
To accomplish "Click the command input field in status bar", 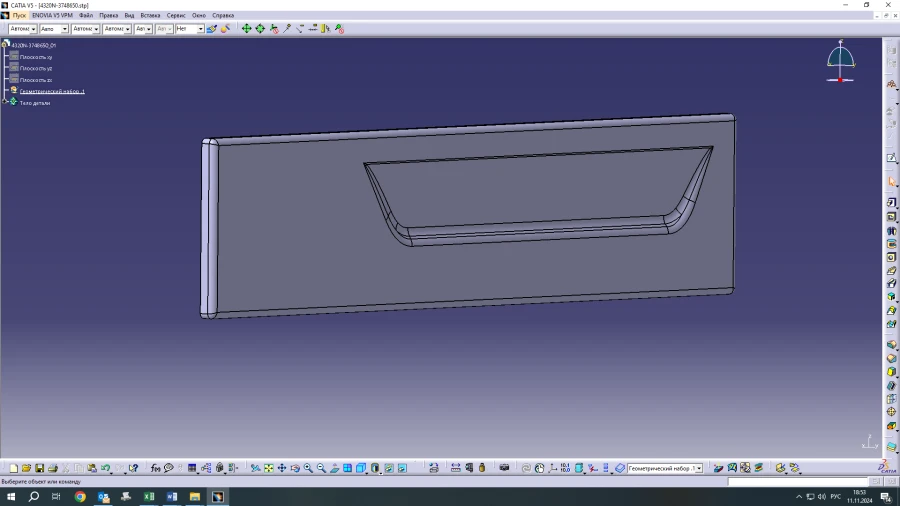I will click(x=800, y=482).
